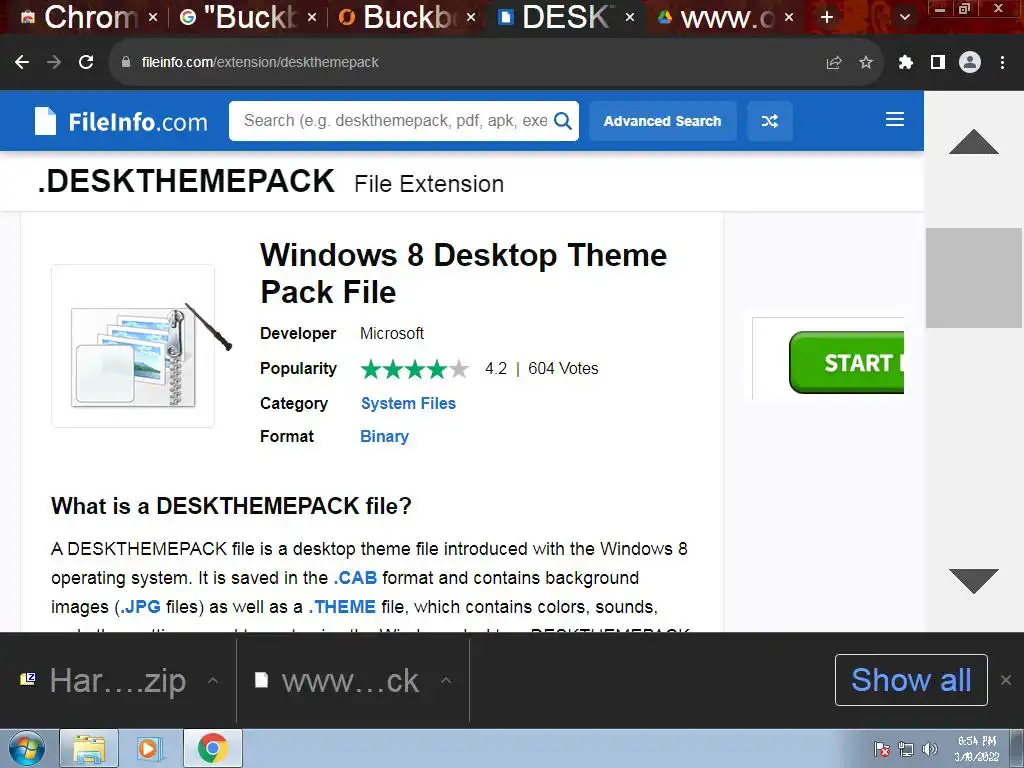Open Windows Media Player from the taskbar
This screenshot has width=1024, height=768.
(x=148, y=748)
